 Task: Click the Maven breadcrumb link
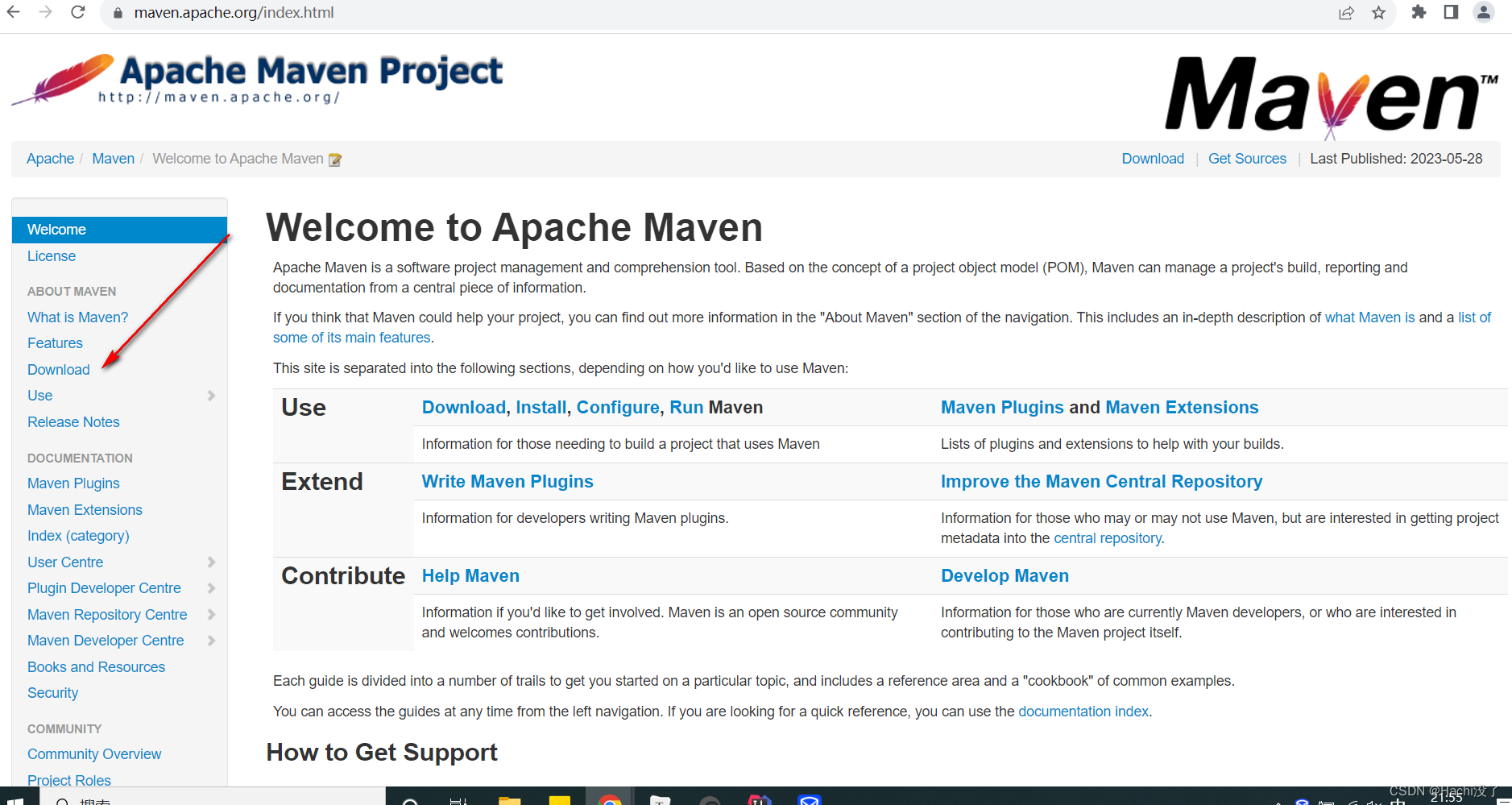point(113,159)
